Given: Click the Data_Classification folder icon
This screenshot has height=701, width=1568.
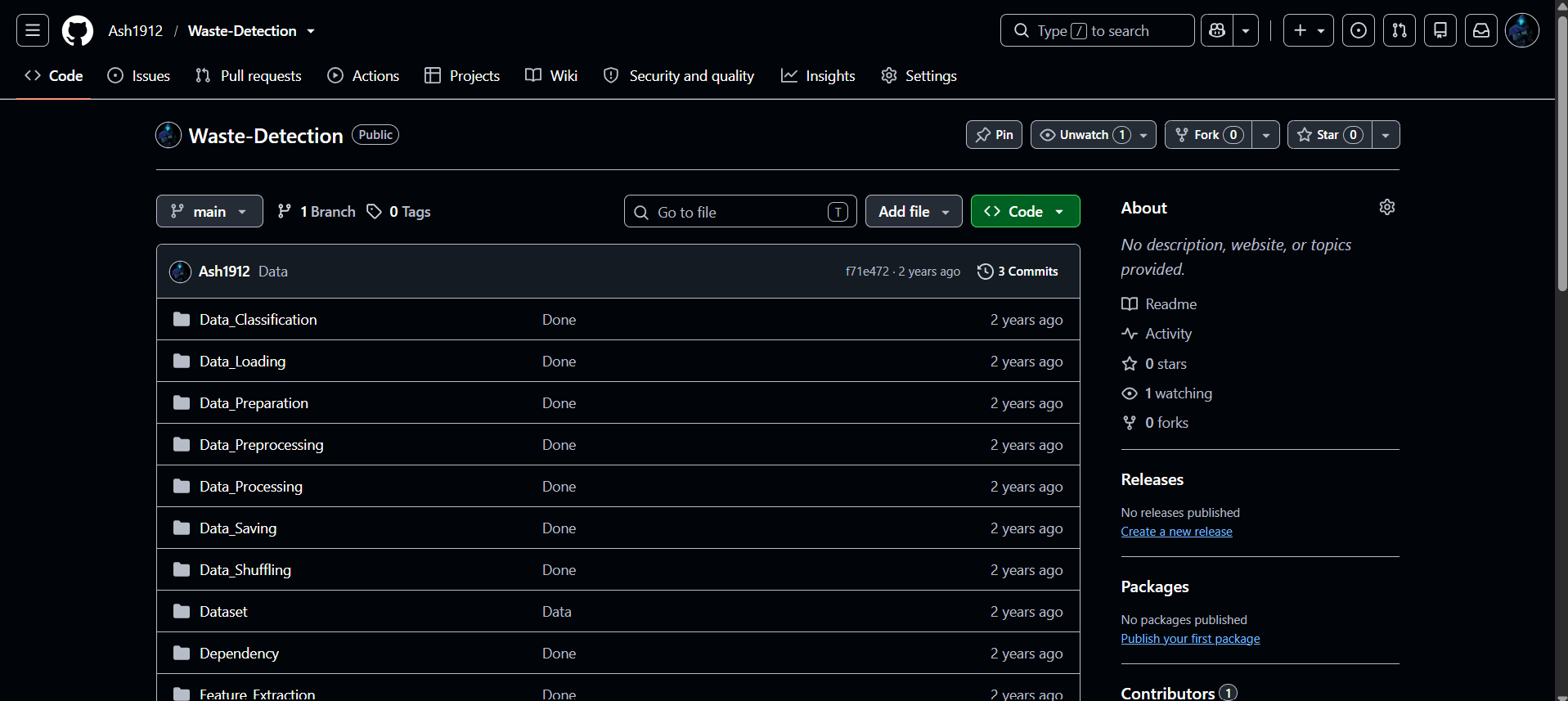Looking at the screenshot, I should pos(182,319).
